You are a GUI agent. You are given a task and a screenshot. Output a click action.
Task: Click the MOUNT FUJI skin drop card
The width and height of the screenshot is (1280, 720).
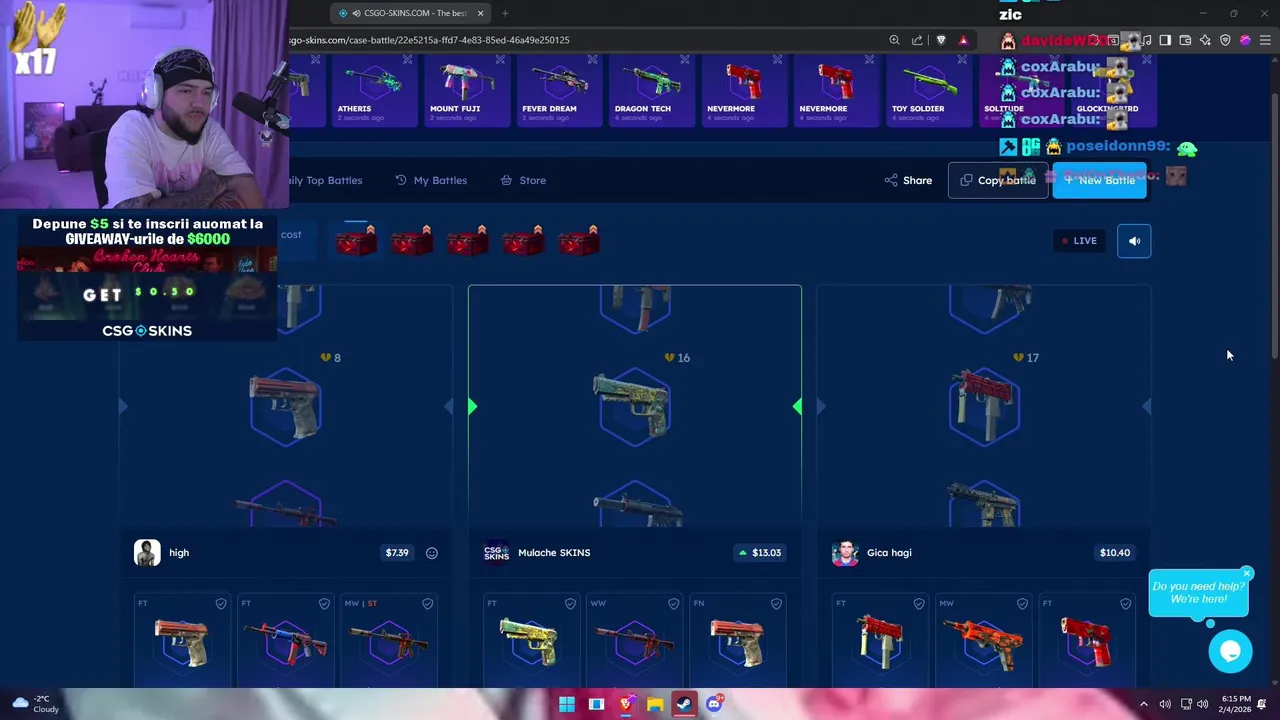click(466, 90)
